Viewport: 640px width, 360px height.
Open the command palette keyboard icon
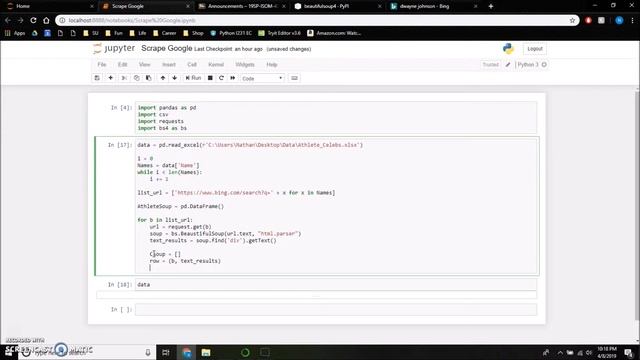point(294,78)
